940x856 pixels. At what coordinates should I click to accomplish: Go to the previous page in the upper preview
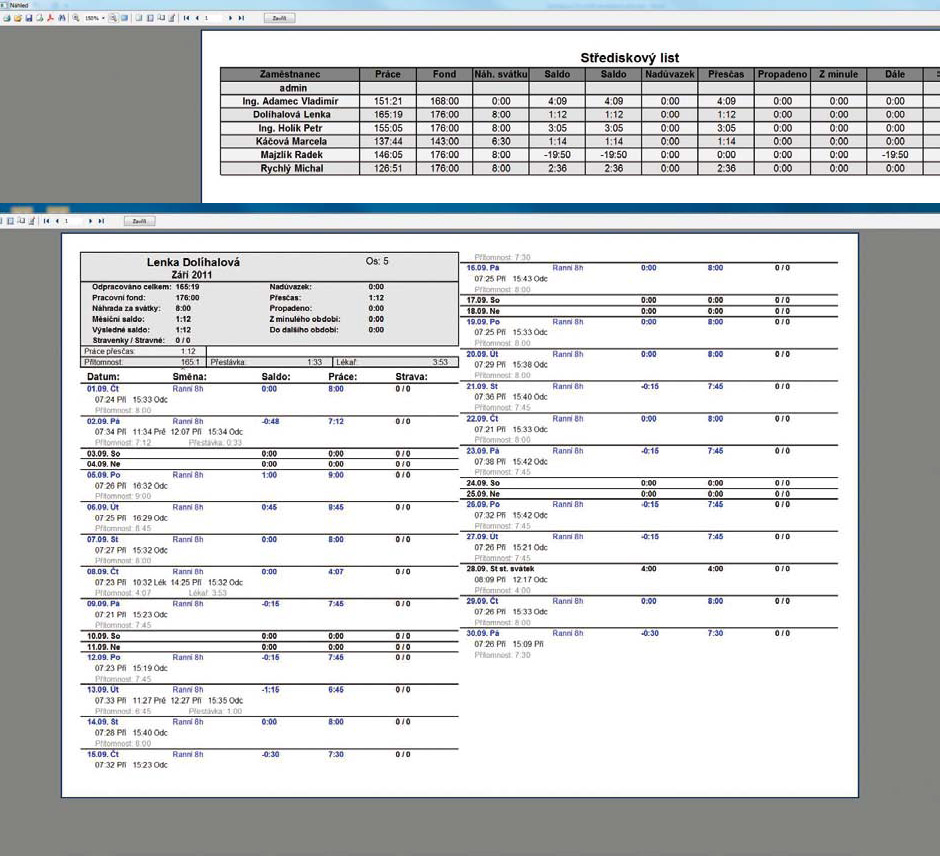197,18
